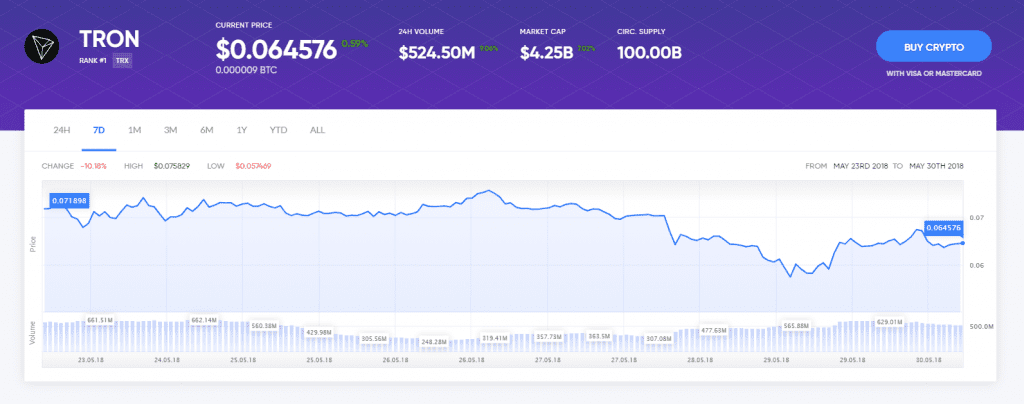
Task: Click the WITH VISA OR MASTERCARD text
Action: click(934, 74)
